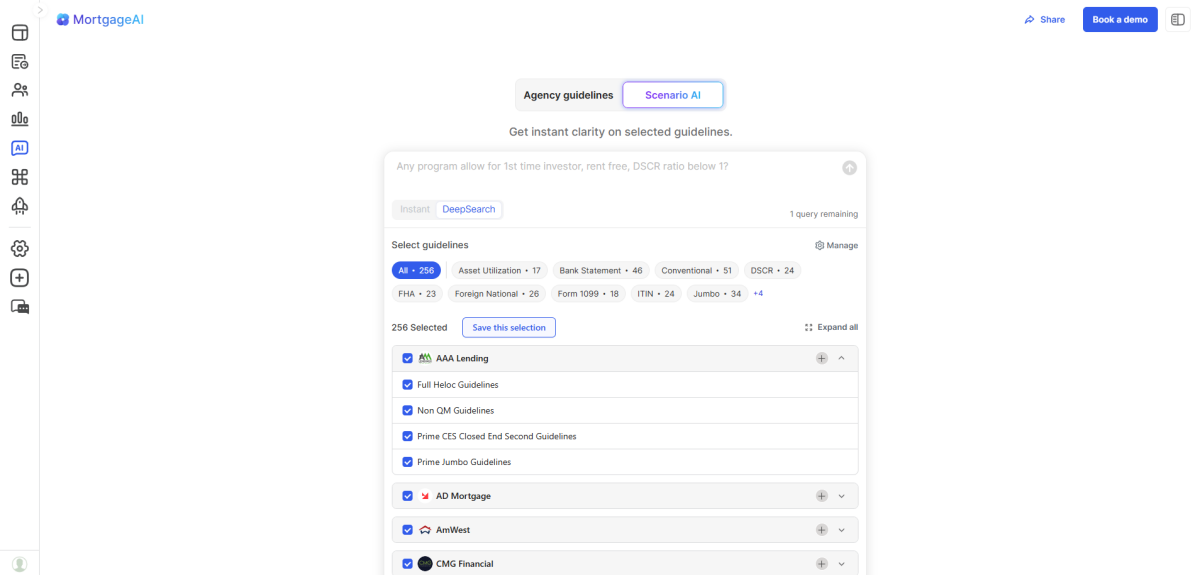Open the user avatar at sidebar bottom
The width and height of the screenshot is (1200, 575).
click(19, 564)
